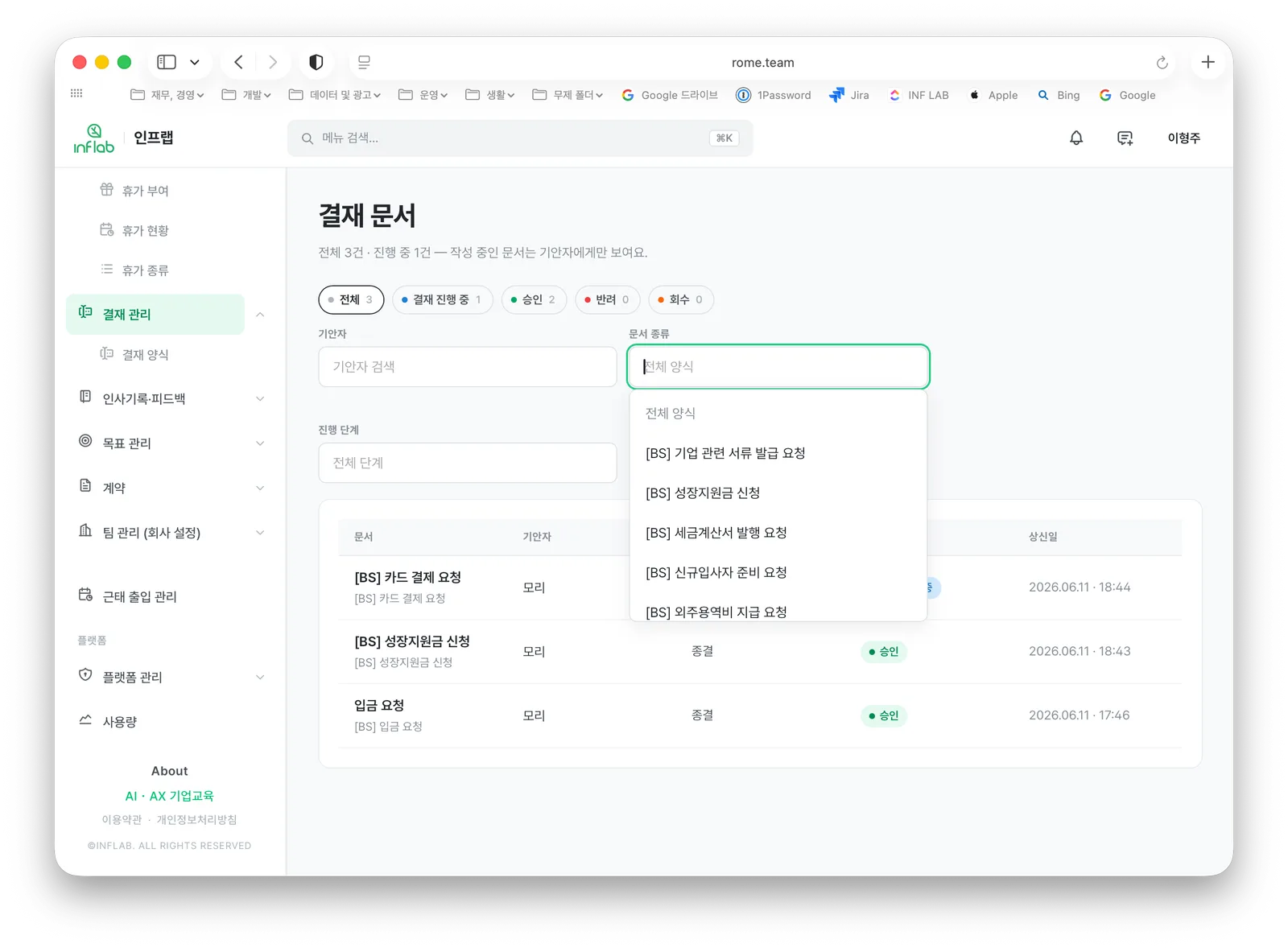Open the 데이터 및 광고 bookmark folder
The height and width of the screenshot is (948, 1288).
pyautogui.click(x=335, y=95)
